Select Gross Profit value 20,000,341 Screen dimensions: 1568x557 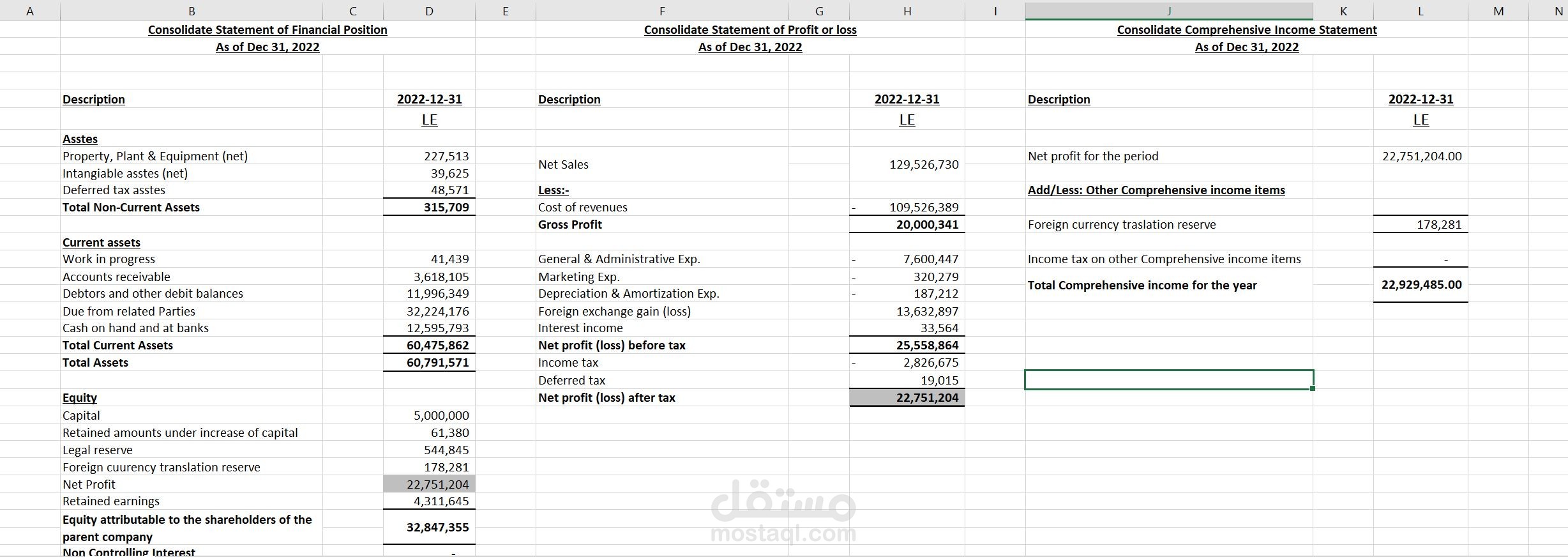coord(927,224)
